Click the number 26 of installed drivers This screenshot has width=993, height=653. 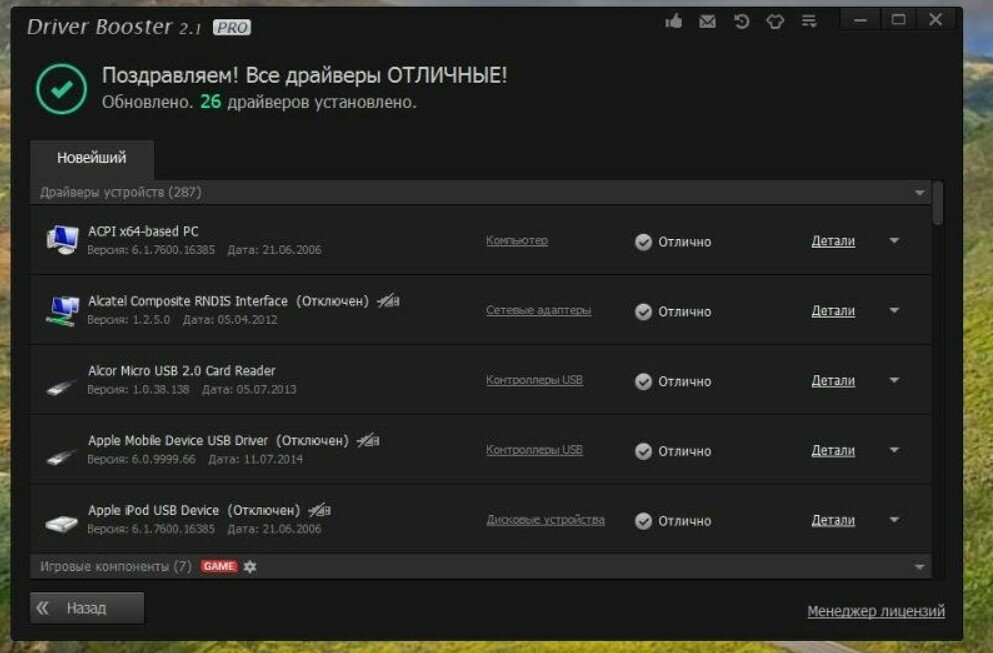tap(210, 101)
